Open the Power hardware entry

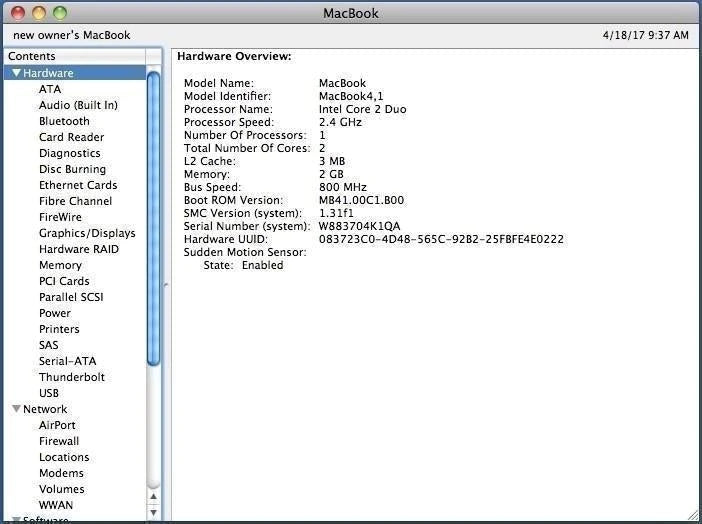(55, 313)
